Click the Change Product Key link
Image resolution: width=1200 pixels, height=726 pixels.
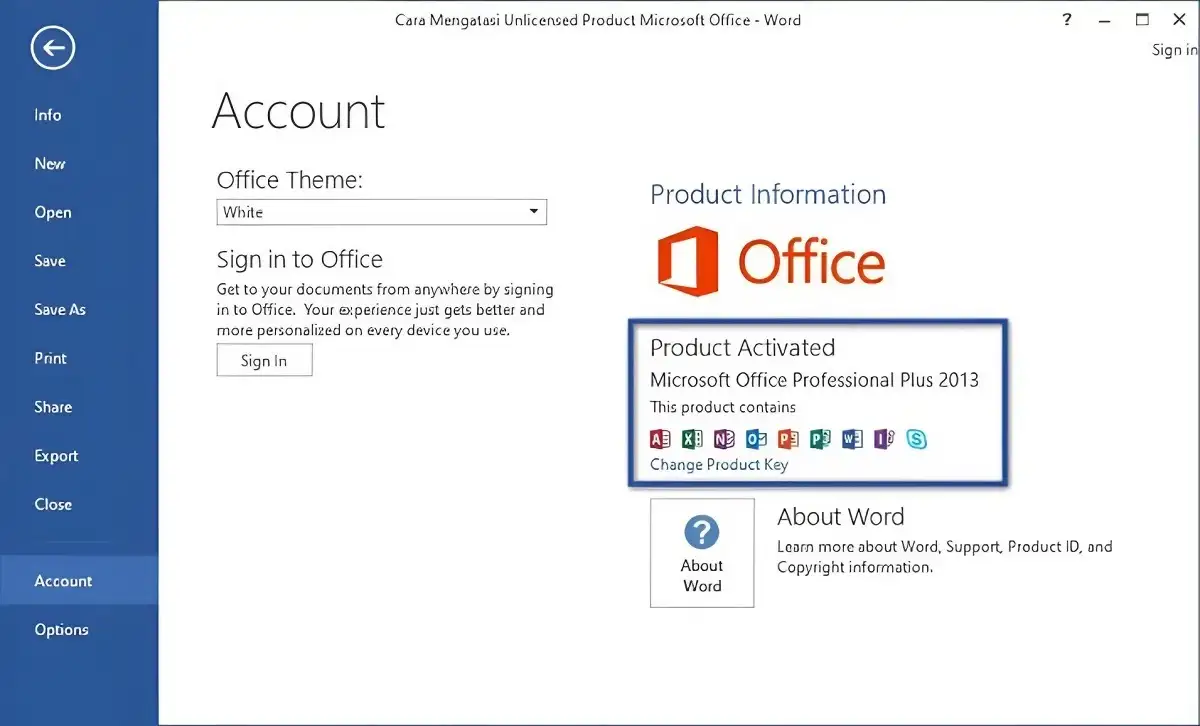[719, 465]
